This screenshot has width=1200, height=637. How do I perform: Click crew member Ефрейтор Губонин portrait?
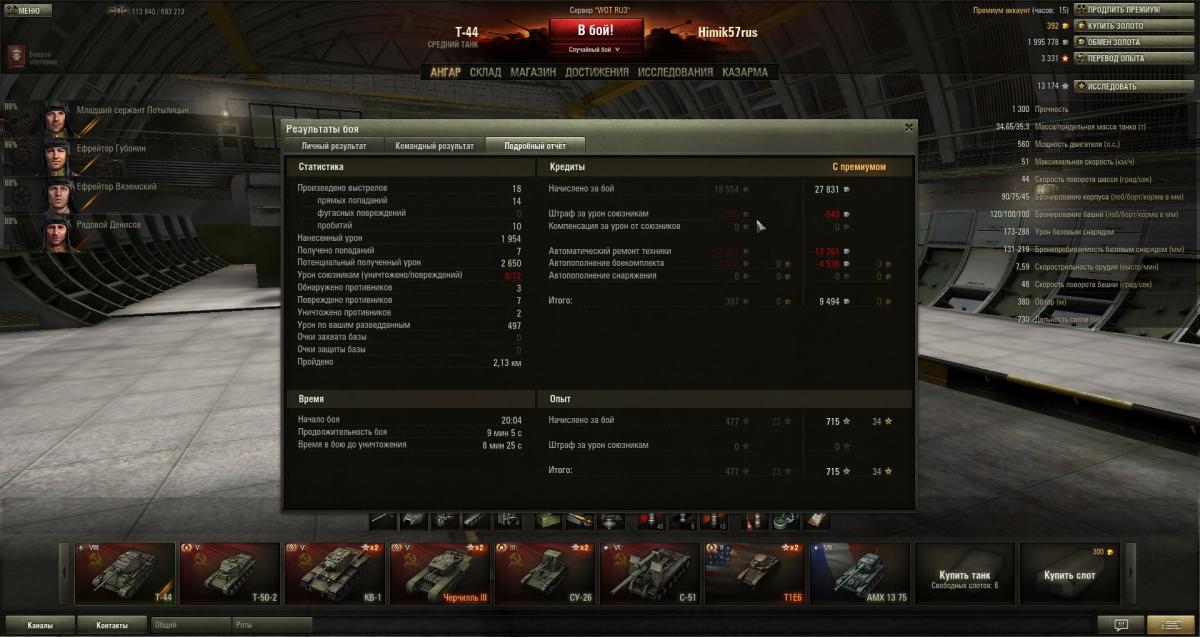coord(55,155)
